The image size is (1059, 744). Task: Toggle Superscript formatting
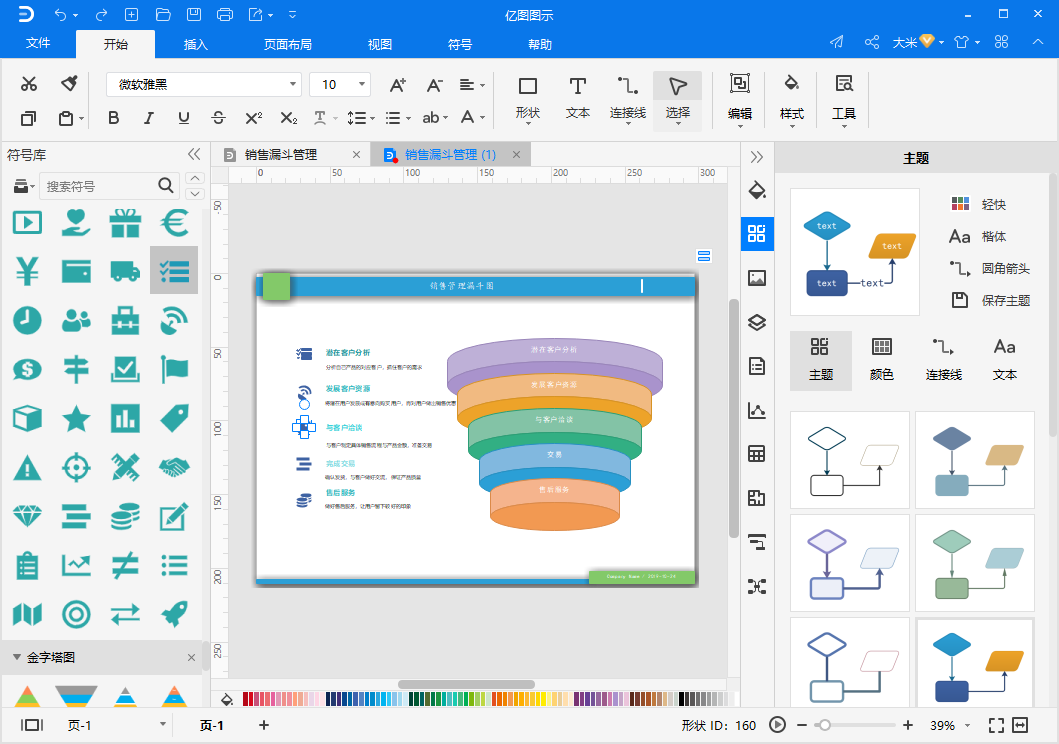253,118
